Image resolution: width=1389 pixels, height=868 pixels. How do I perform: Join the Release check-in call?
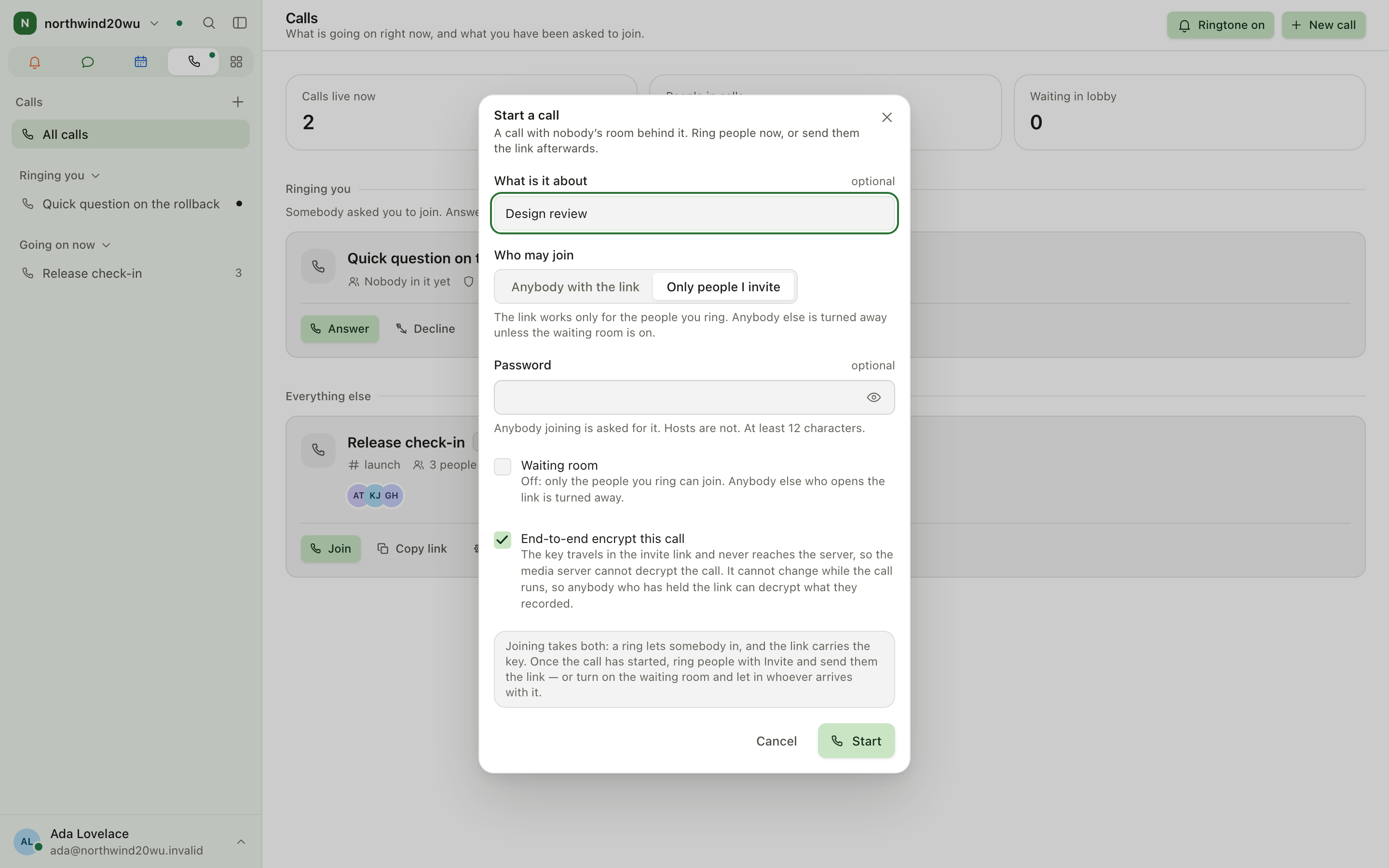tap(330, 549)
